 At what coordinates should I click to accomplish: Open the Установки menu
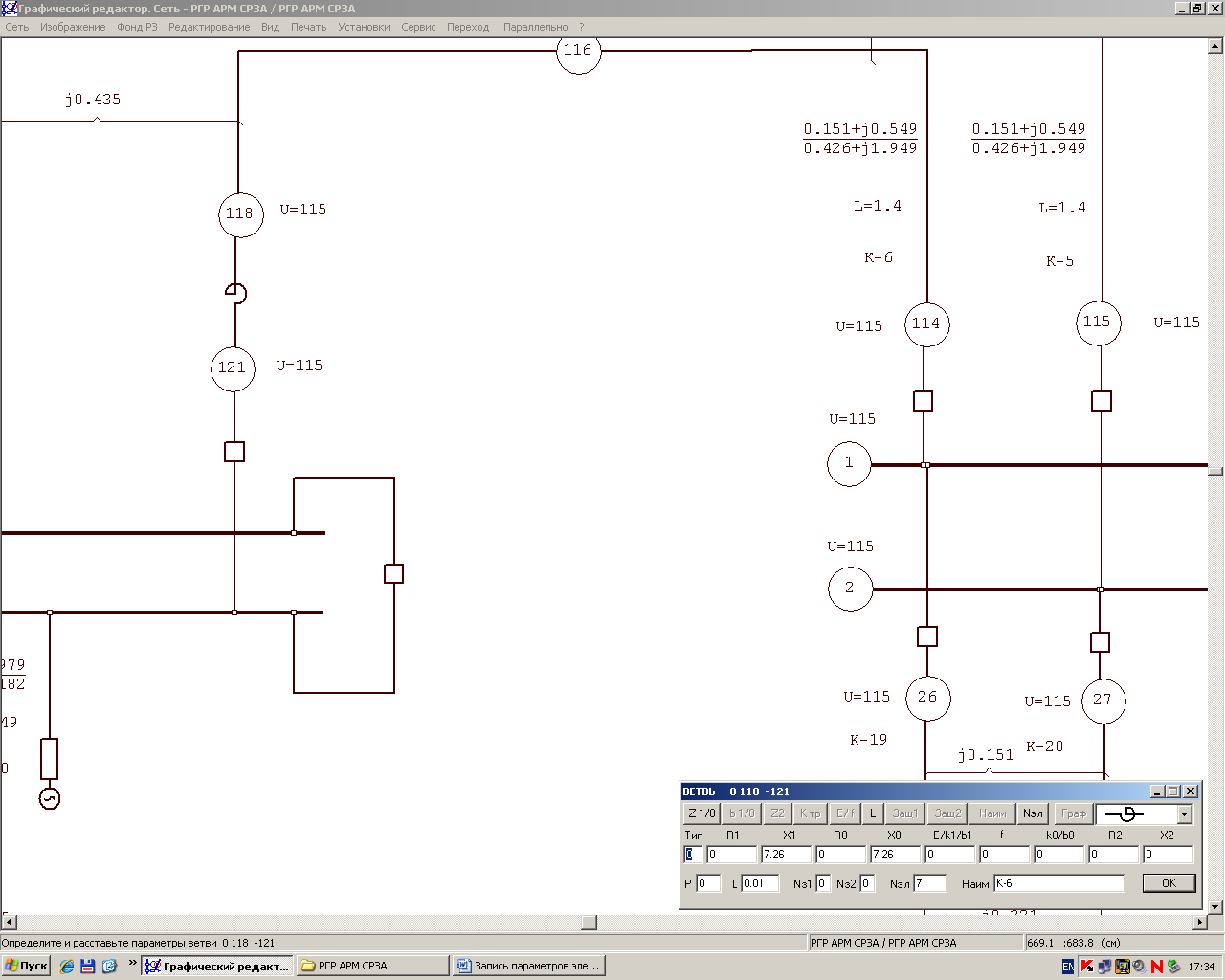point(364,27)
